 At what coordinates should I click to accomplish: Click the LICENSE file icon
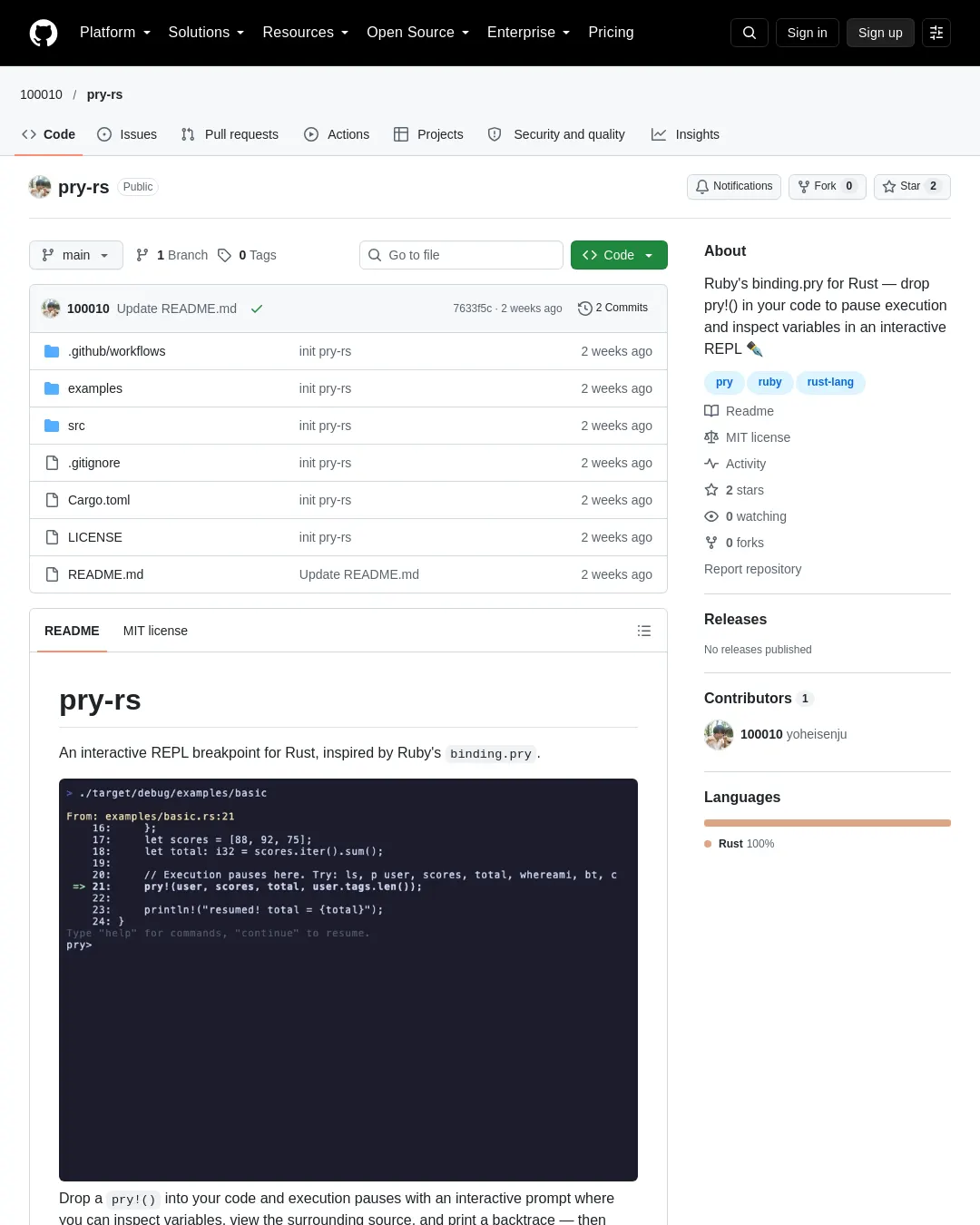tap(52, 537)
